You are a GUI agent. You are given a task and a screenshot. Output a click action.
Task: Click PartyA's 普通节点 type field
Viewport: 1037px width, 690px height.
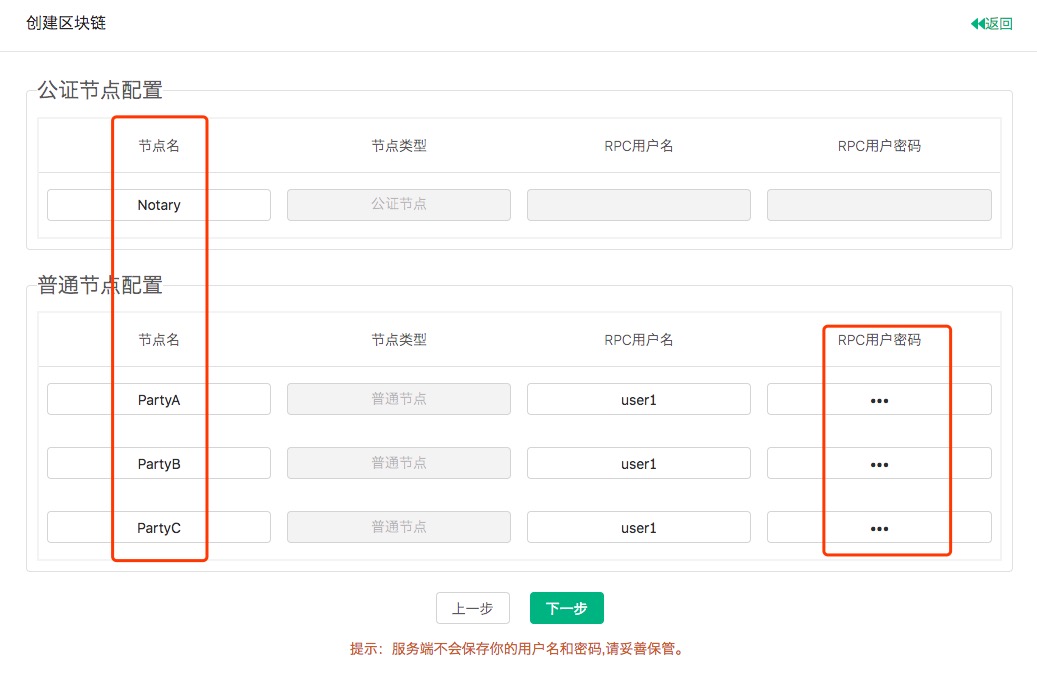pos(399,400)
